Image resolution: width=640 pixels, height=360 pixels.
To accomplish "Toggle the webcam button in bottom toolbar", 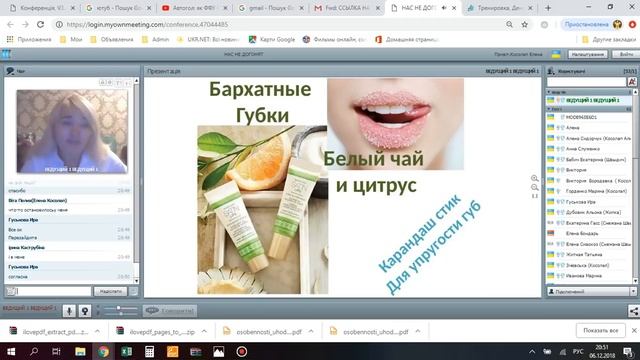I will [x=85, y=311].
